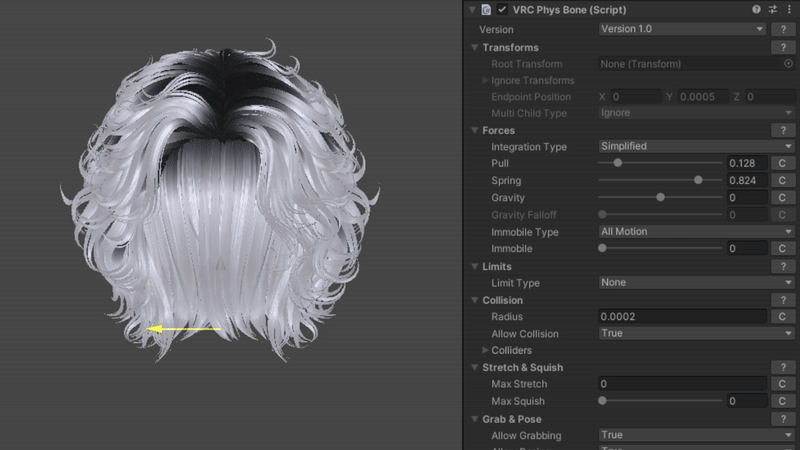Open the Limit Type dropdown
Screen dimensions: 800x450
click(x=696, y=283)
